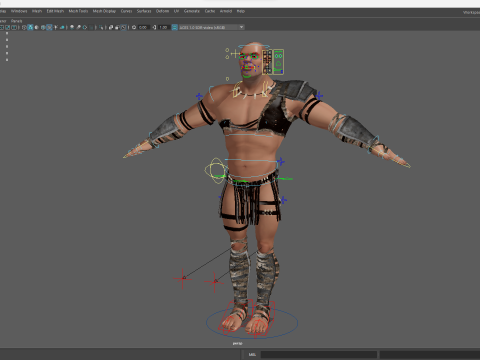Select the head halo curve control

(255, 46)
